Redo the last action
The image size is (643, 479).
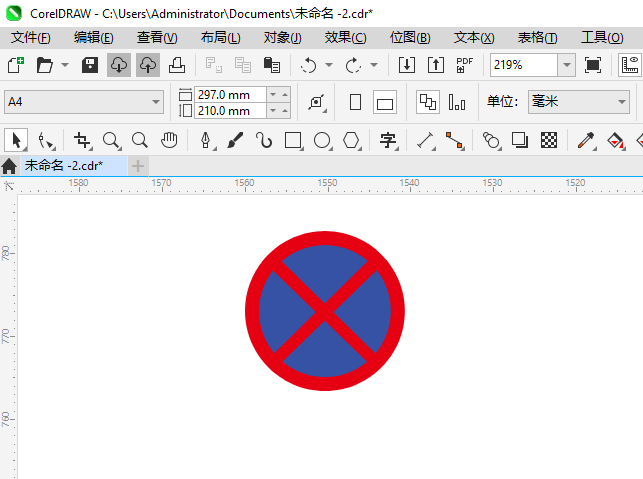point(353,65)
